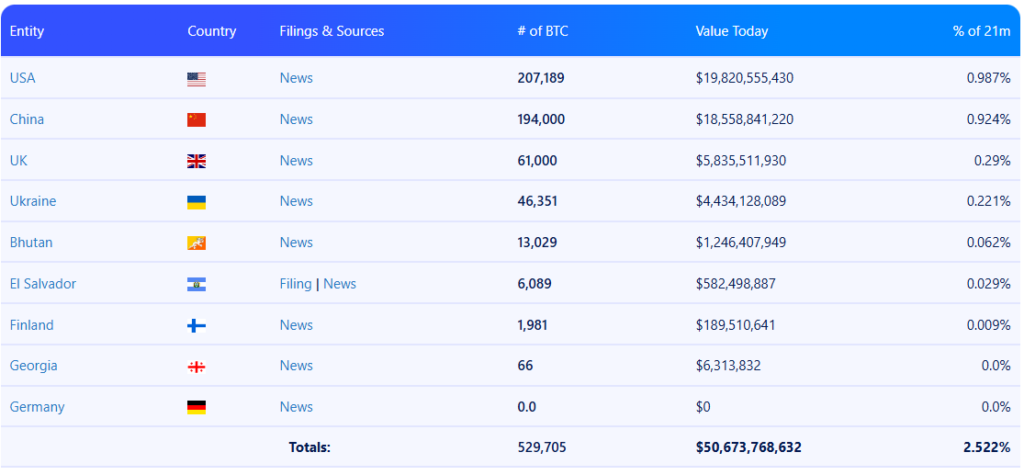Open the Bhutan entity link
Screen dimensions: 1024x475
click(31, 242)
